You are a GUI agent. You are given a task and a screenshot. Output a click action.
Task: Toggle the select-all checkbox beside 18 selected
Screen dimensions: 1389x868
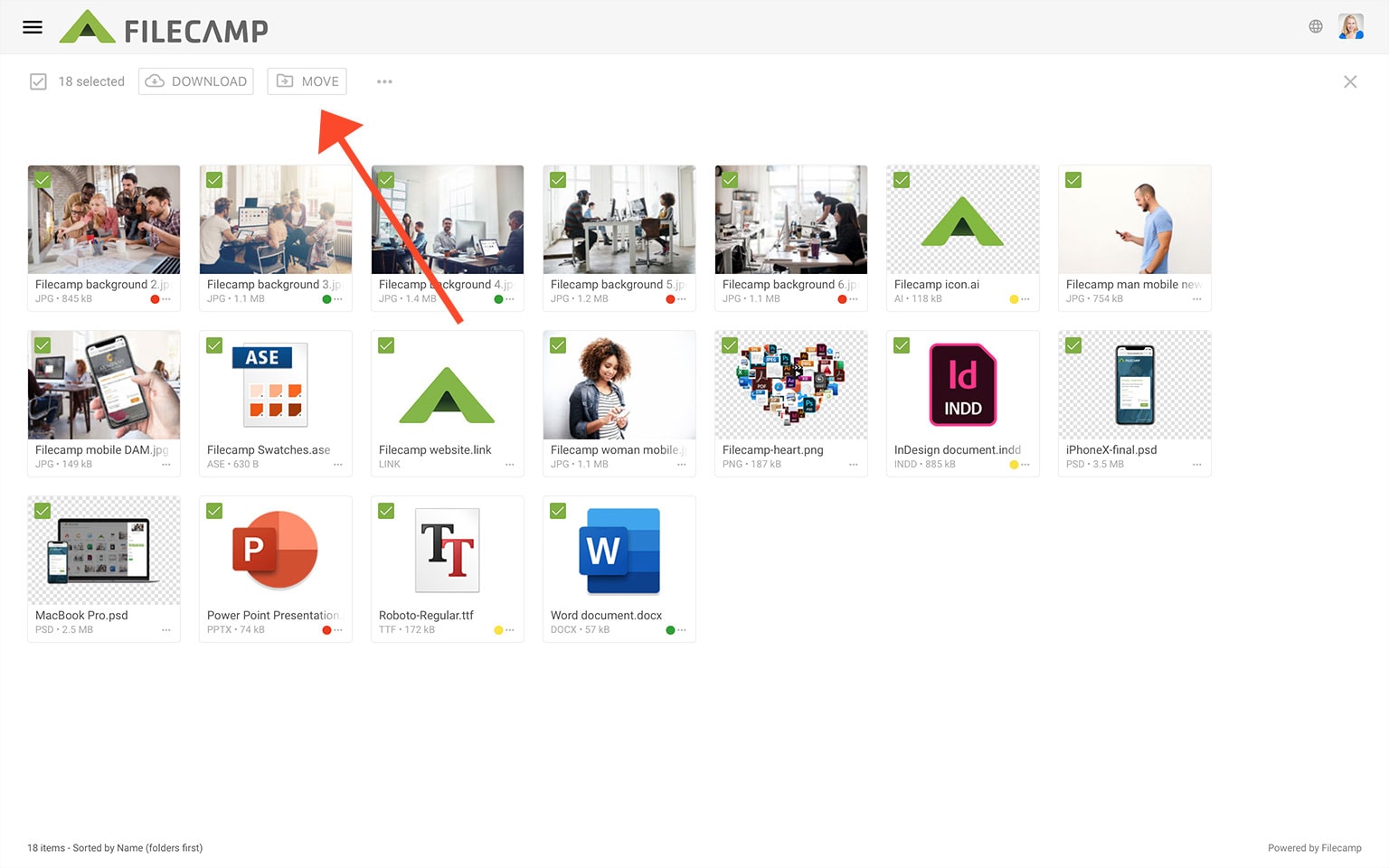(x=38, y=81)
